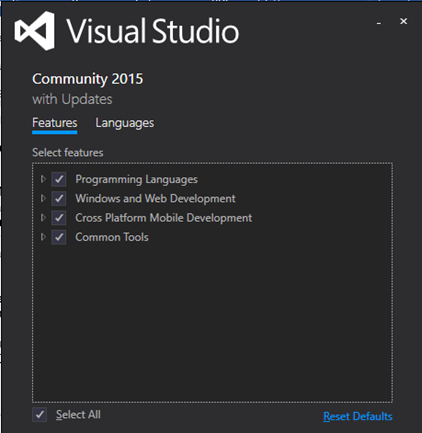The width and height of the screenshot is (422, 433).
Task: Minimize the Visual Studio installer window
Action: (x=379, y=23)
